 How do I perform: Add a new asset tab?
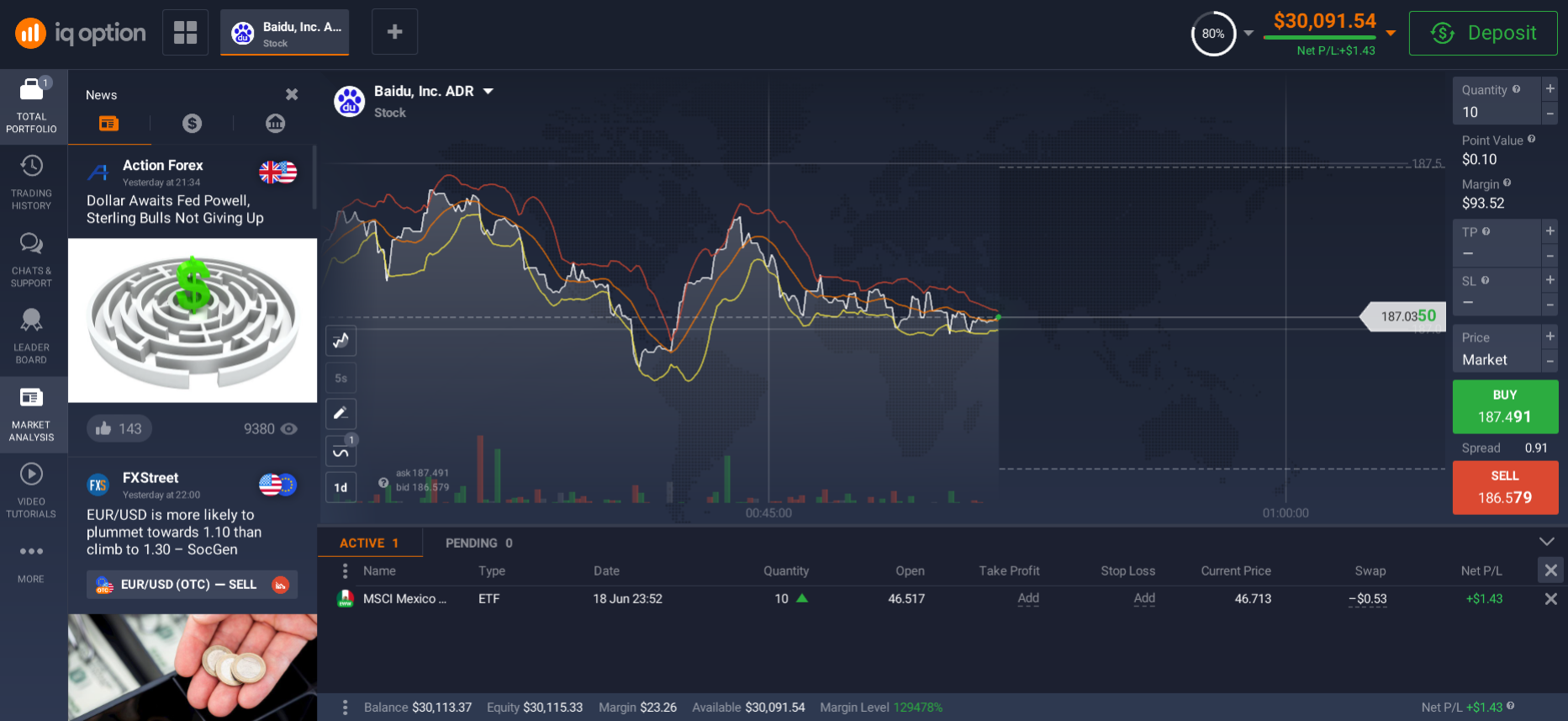[x=394, y=32]
